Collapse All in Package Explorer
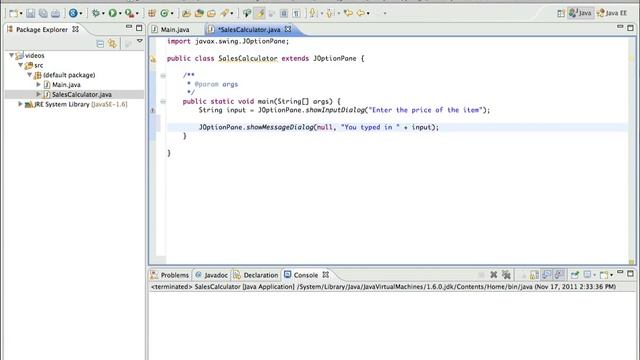 point(100,44)
